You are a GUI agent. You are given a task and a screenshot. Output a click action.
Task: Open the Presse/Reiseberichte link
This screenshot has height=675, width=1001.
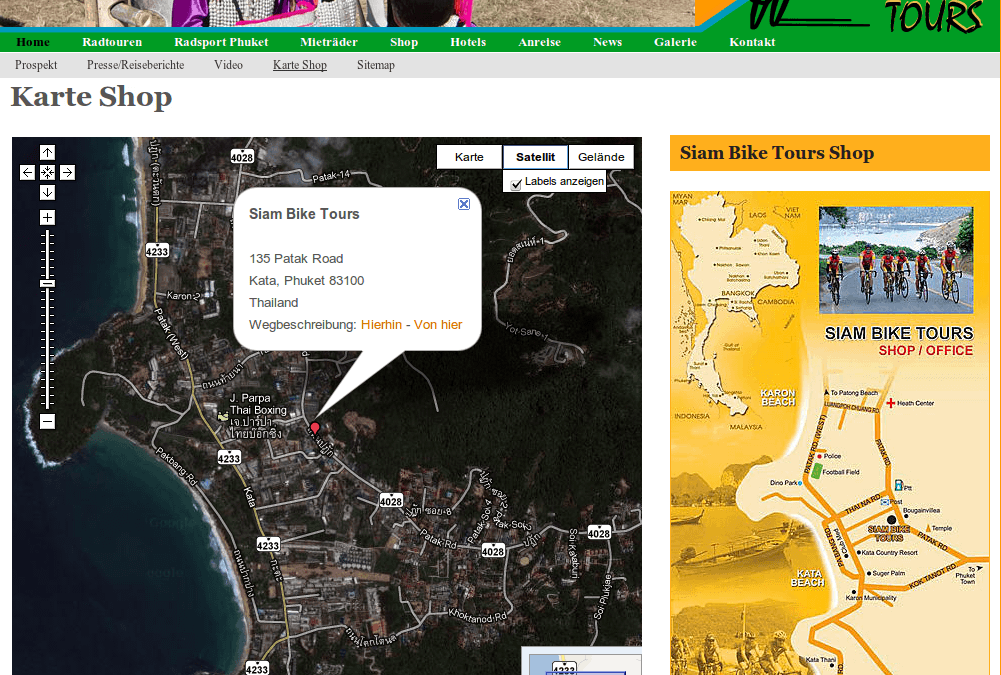(135, 65)
